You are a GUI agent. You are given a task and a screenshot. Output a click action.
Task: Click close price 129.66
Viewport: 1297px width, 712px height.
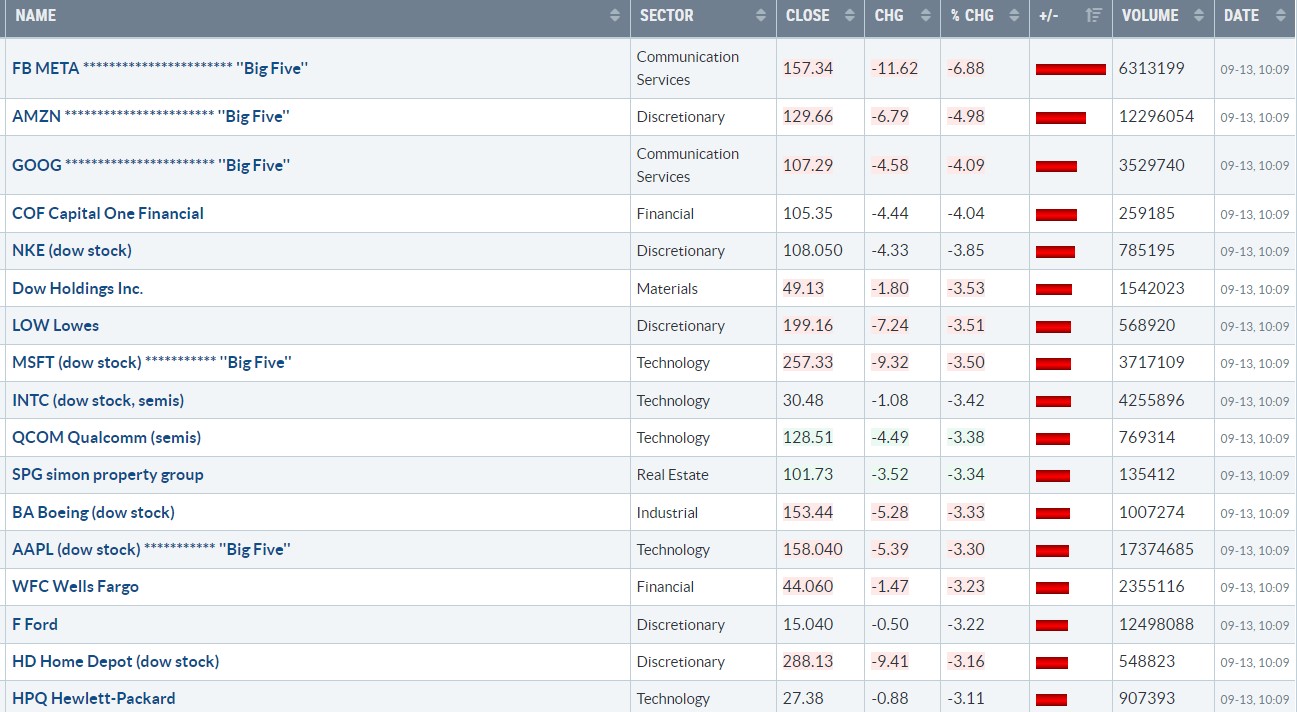pos(808,116)
